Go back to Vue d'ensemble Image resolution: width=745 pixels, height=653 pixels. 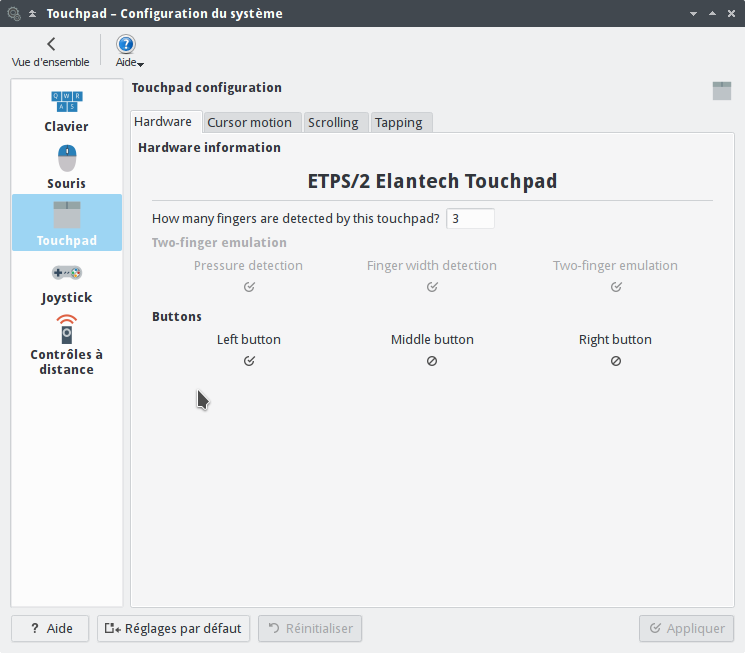[50, 51]
